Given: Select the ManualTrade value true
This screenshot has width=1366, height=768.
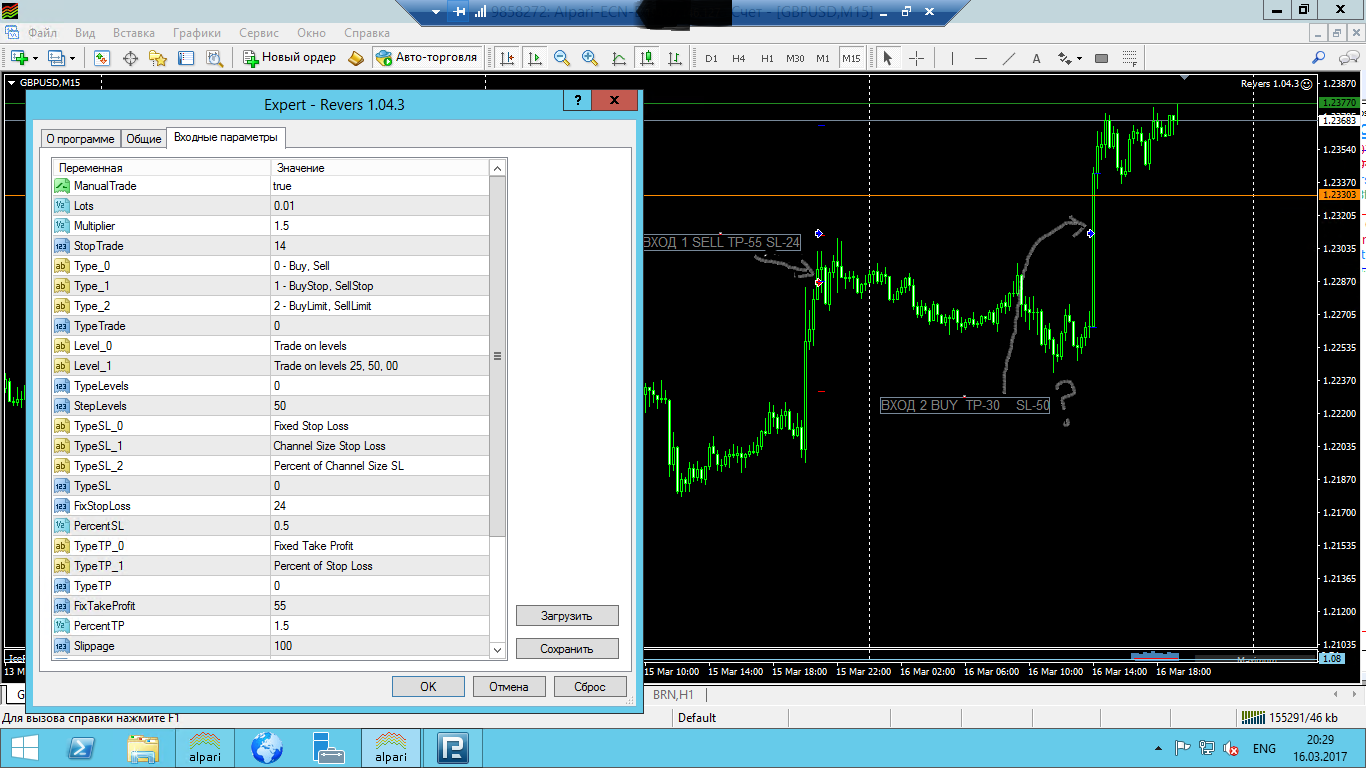Looking at the screenshot, I should click(x=380, y=186).
